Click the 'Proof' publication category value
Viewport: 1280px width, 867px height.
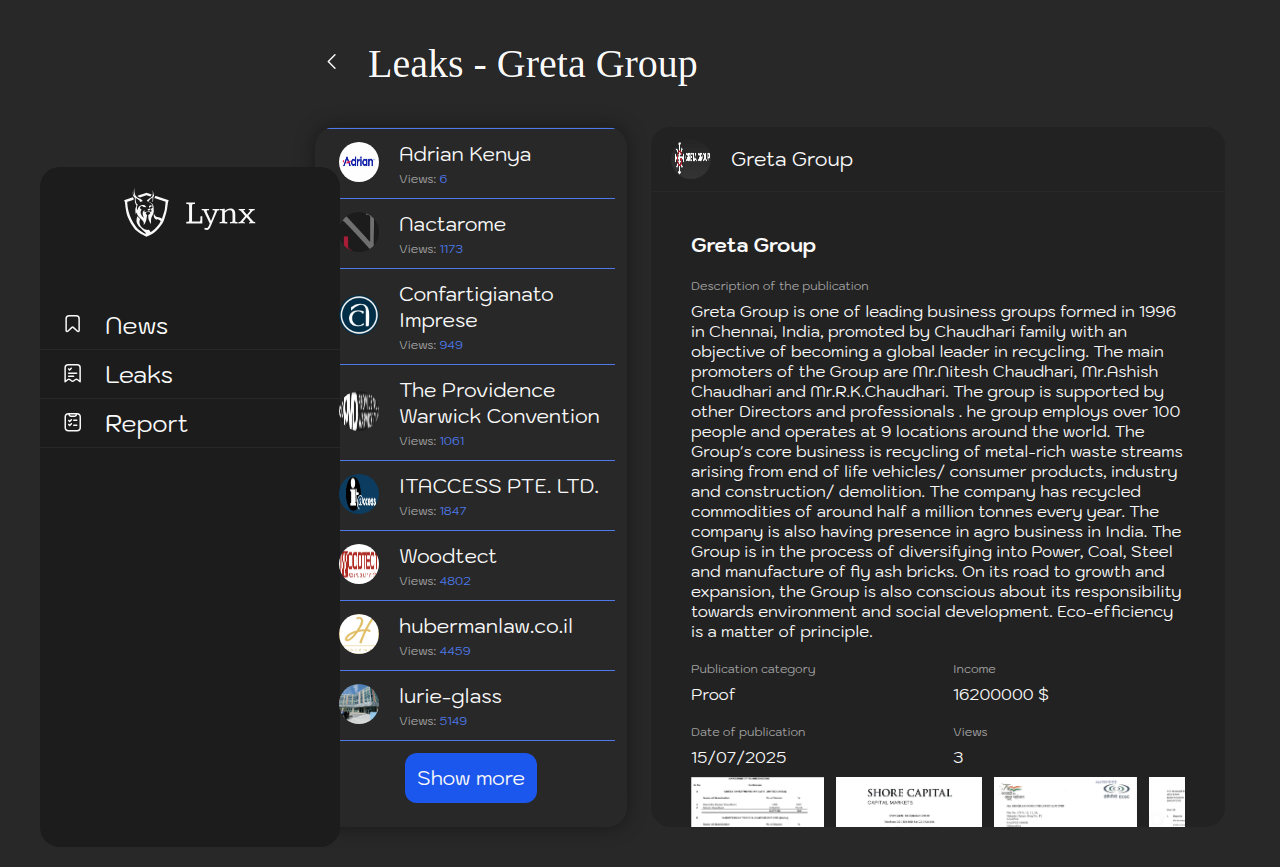[713, 694]
